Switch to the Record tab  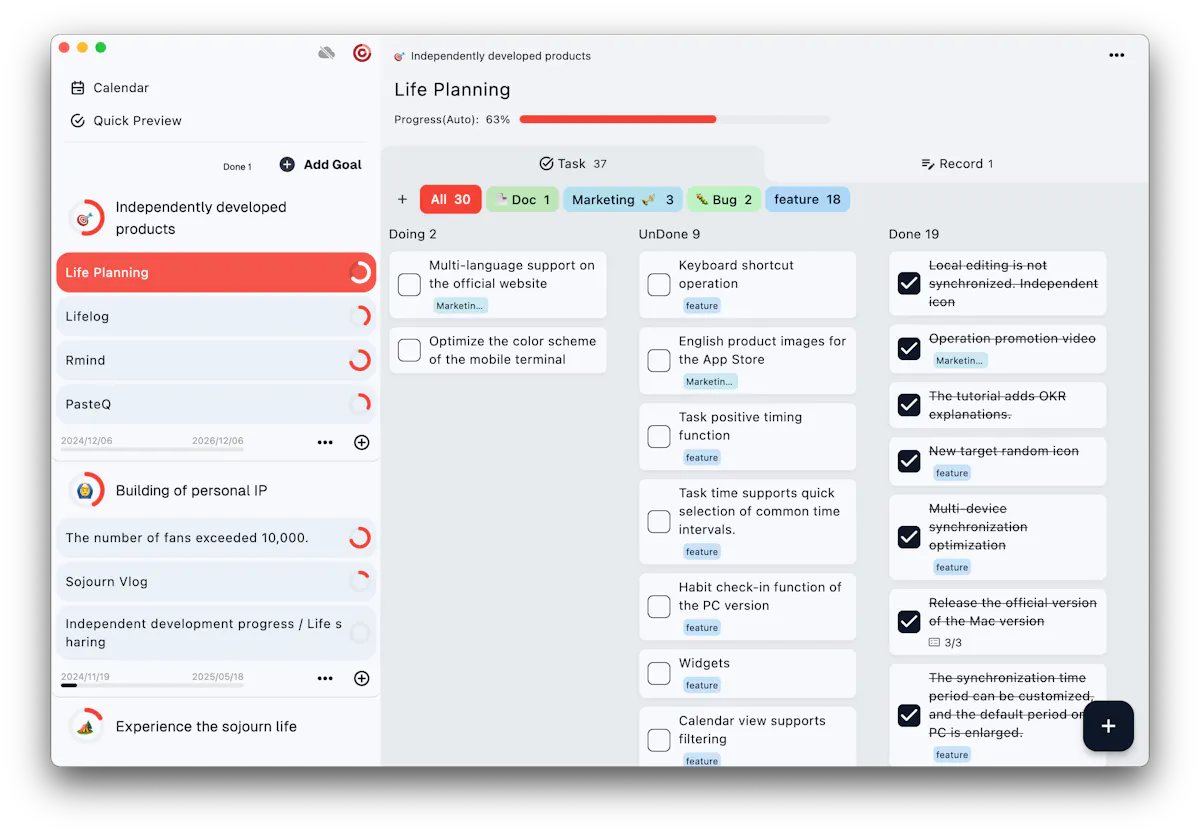coord(957,164)
